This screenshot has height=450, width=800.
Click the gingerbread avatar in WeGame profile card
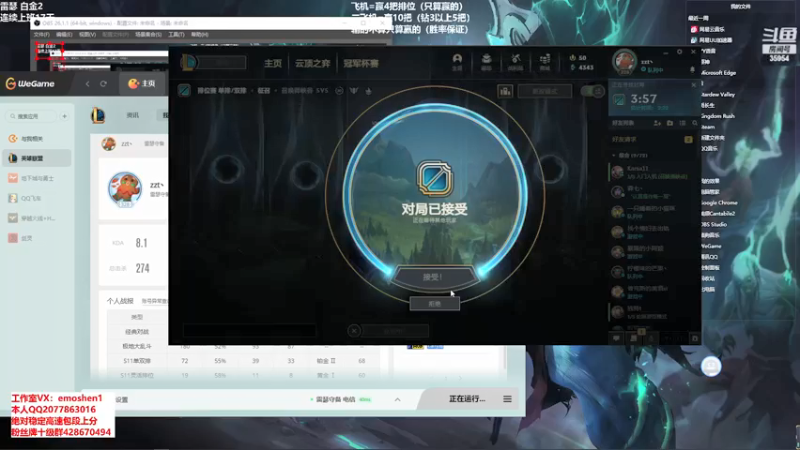click(125, 190)
